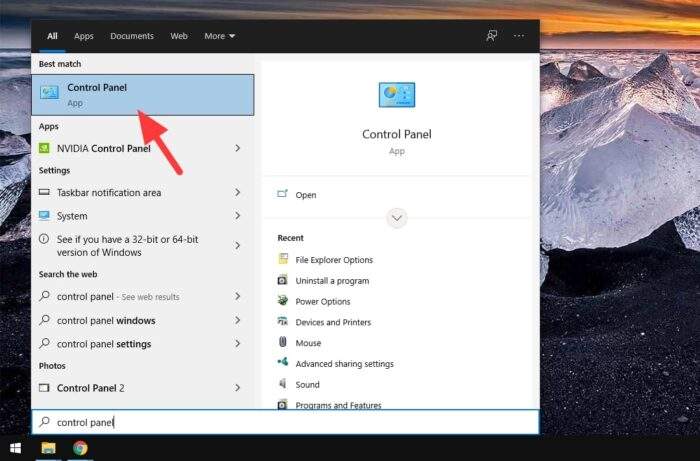This screenshot has width=700, height=461.
Task: Expand the System result arrow
Action: click(238, 216)
